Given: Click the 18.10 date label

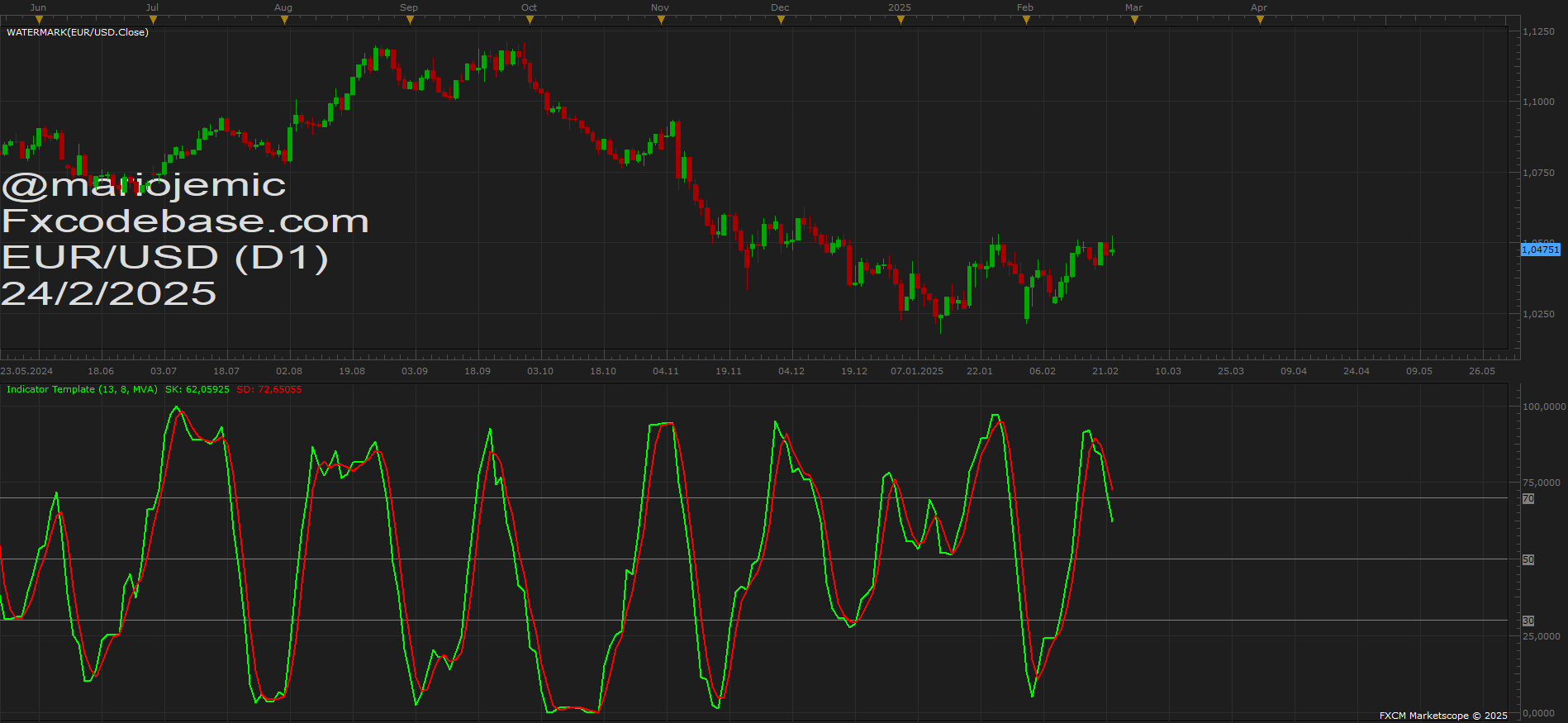Looking at the screenshot, I should pos(603,371).
